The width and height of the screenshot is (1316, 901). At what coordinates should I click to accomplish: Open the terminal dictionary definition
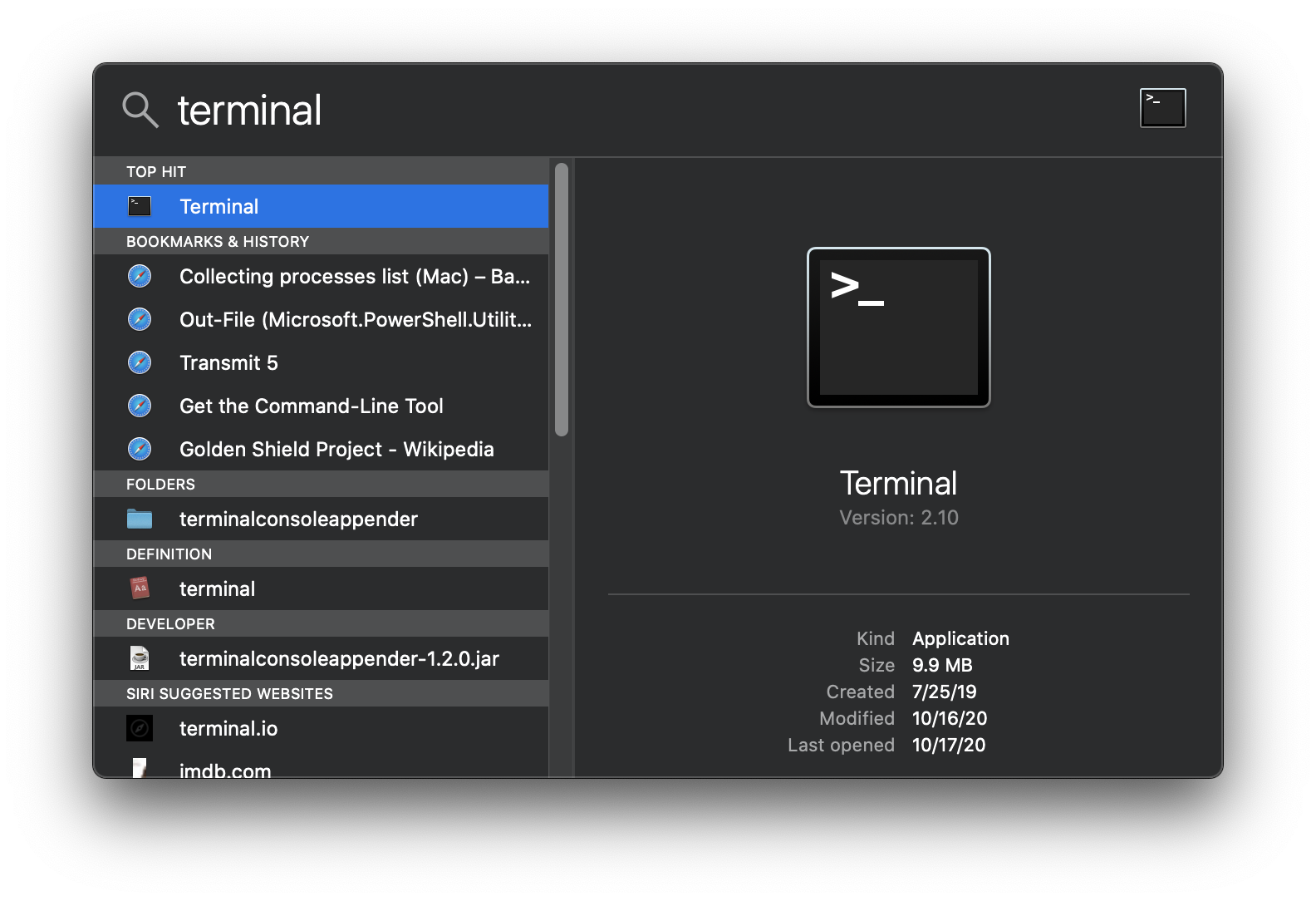click(x=321, y=588)
